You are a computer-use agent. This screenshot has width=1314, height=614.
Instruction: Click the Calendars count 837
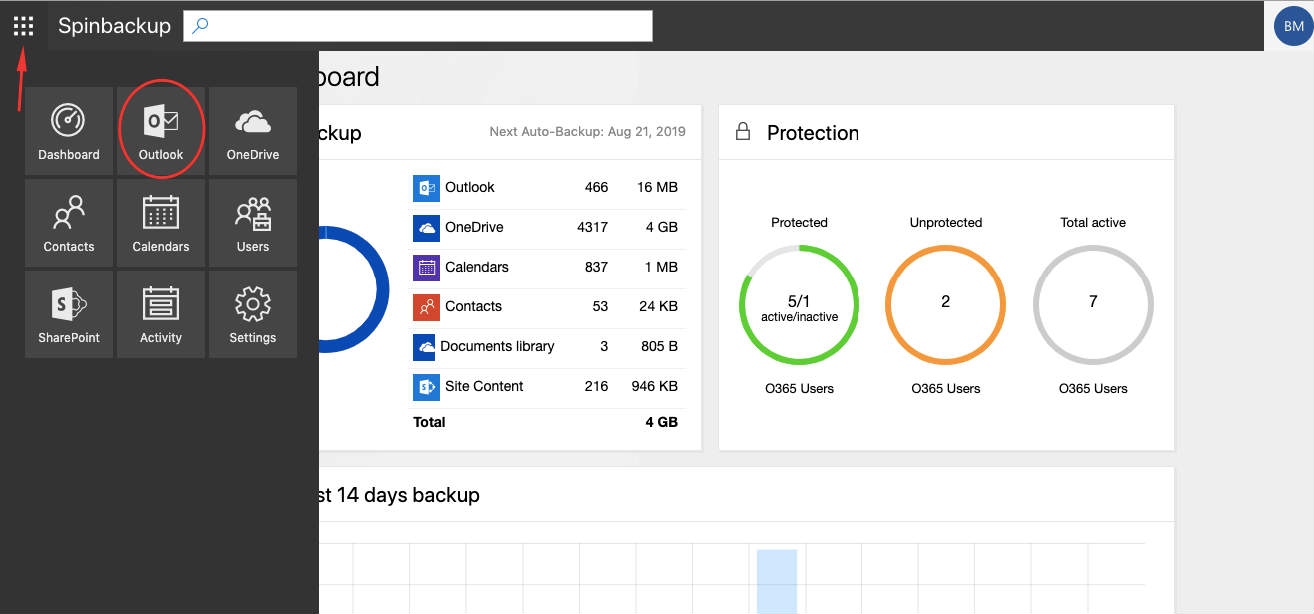[x=596, y=267]
